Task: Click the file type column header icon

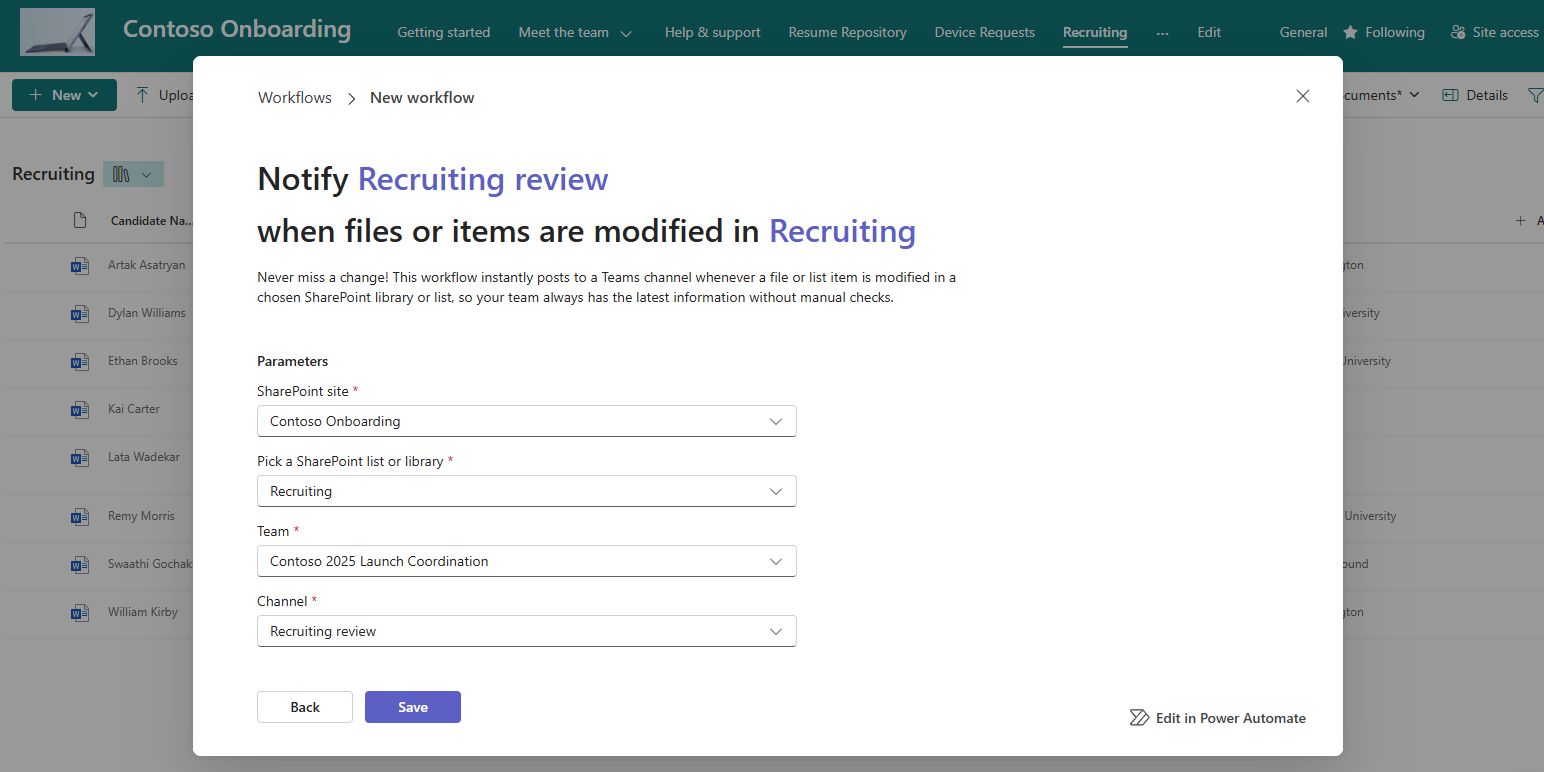Action: coord(80,221)
